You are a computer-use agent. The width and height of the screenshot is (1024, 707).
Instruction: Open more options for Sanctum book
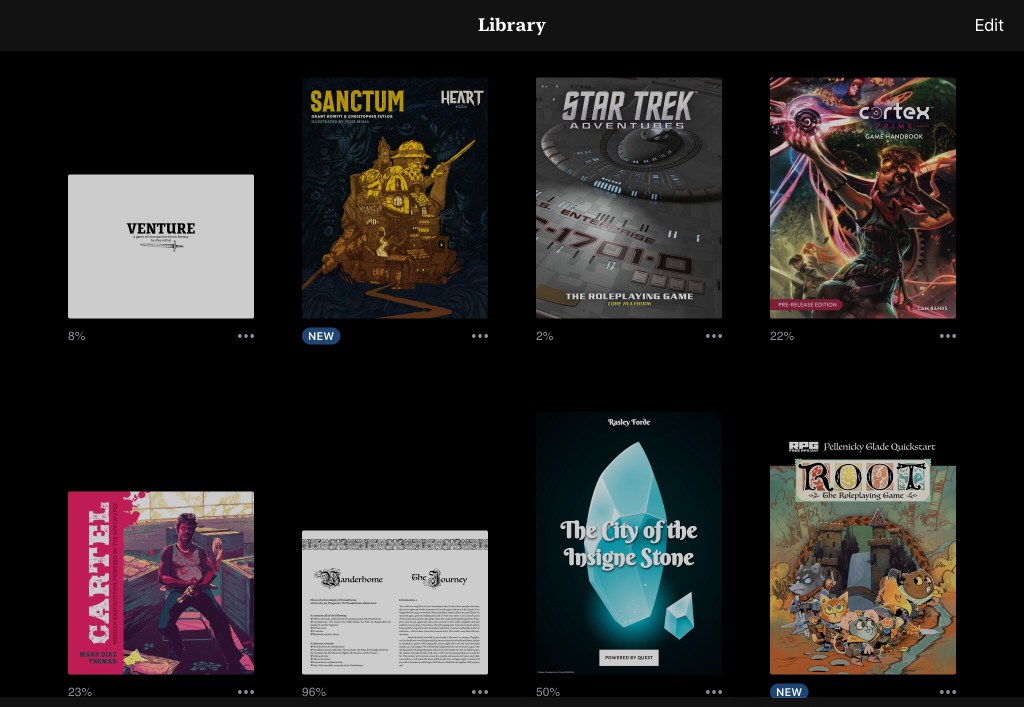click(x=480, y=336)
